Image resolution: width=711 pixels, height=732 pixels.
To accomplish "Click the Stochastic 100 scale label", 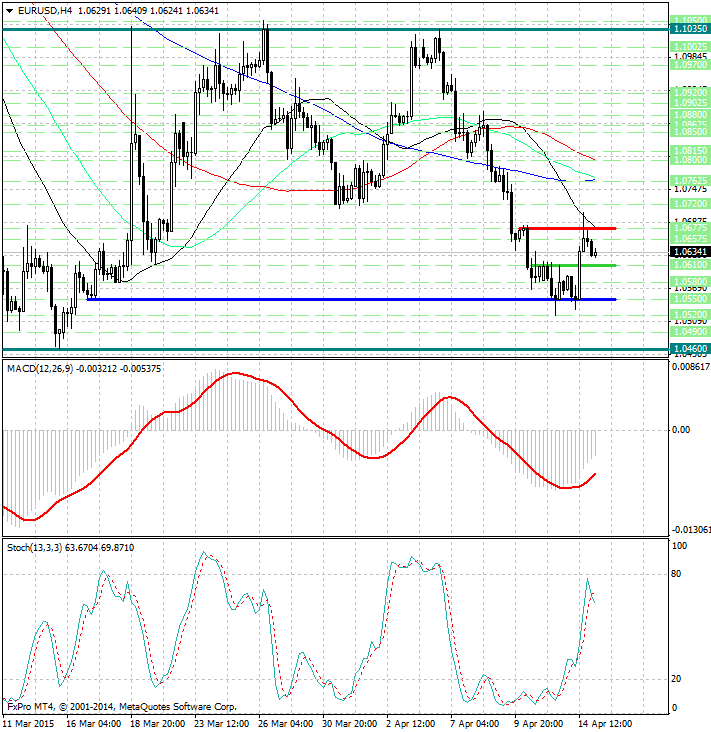I will click(679, 546).
